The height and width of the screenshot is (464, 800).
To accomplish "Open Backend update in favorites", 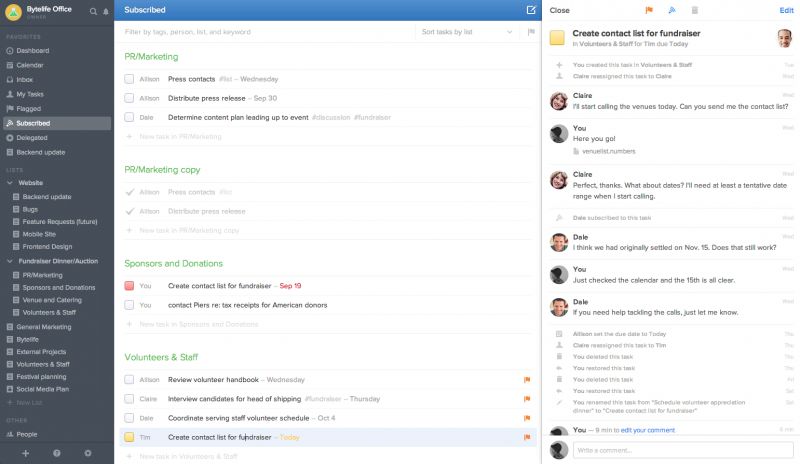I will [x=40, y=152].
